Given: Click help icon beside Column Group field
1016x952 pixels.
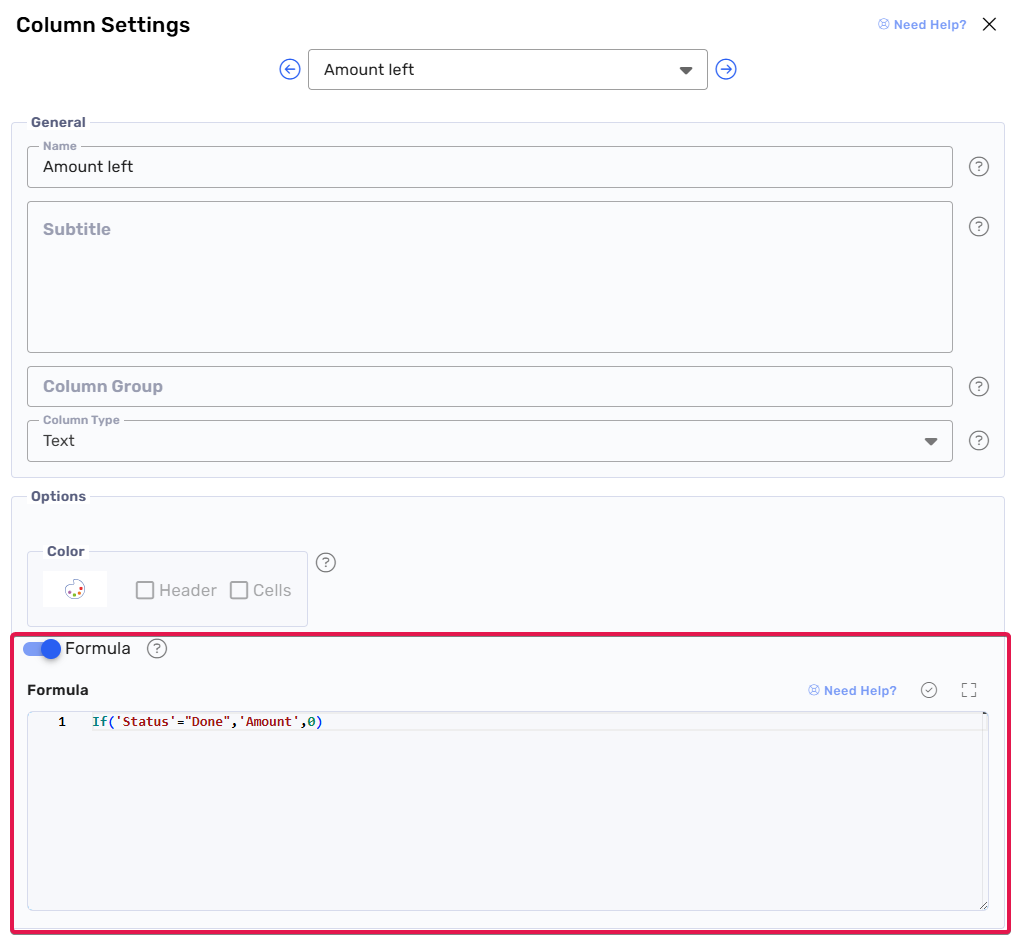Looking at the screenshot, I should 979,387.
